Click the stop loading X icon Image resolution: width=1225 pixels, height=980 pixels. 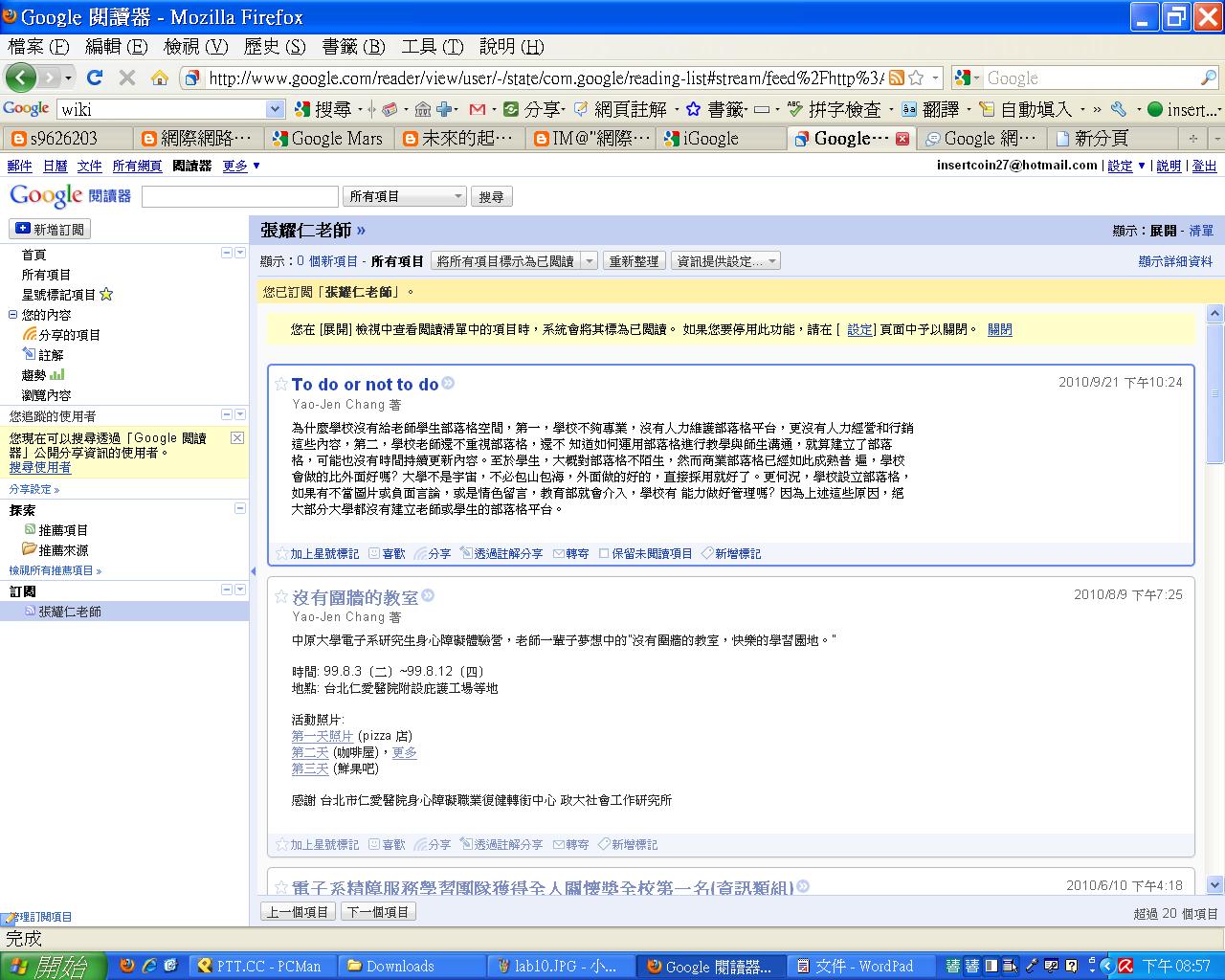[x=127, y=78]
